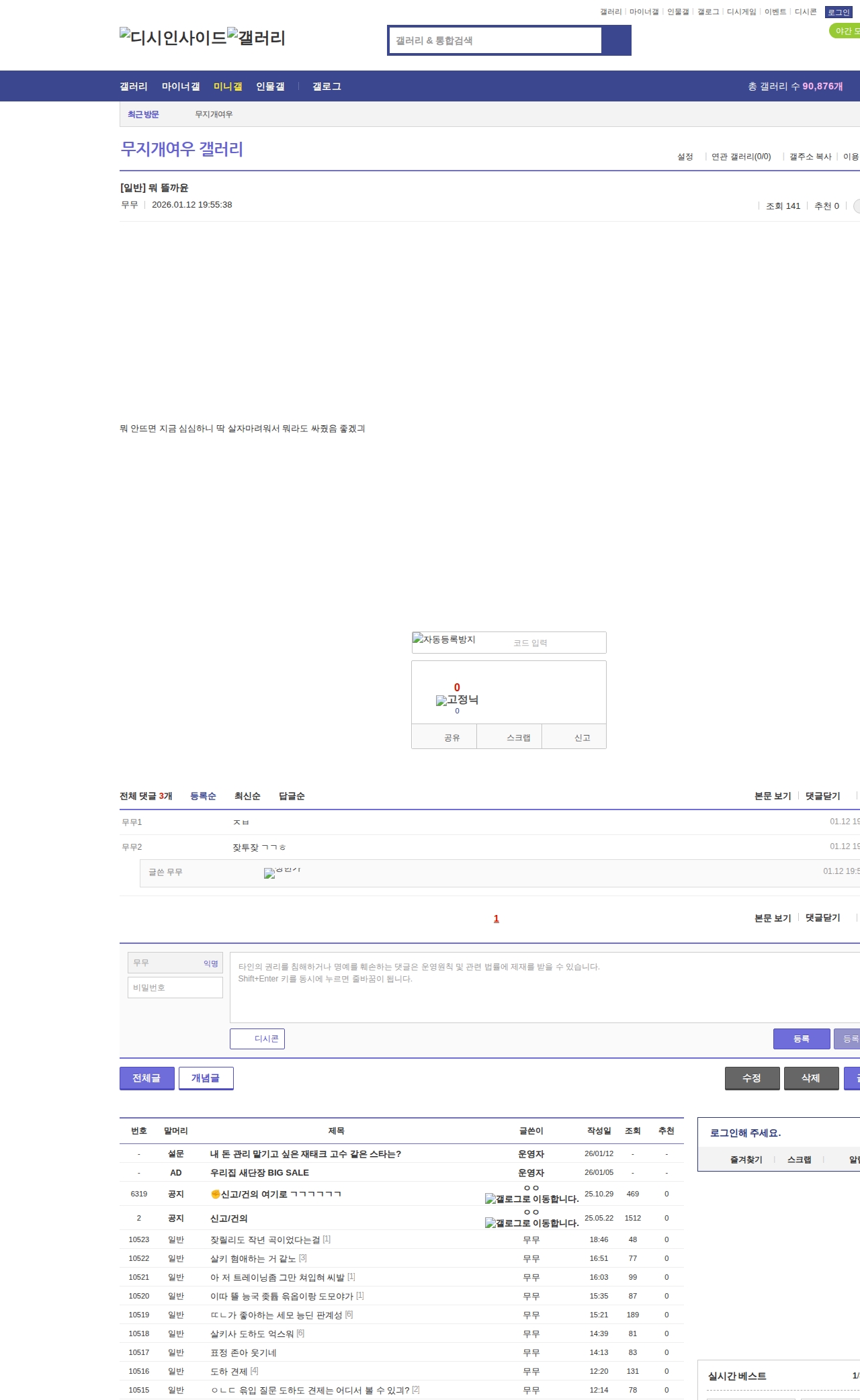Focus the 비밀번호 password field
Image resolution: width=860 pixels, height=1400 pixels.
click(175, 988)
